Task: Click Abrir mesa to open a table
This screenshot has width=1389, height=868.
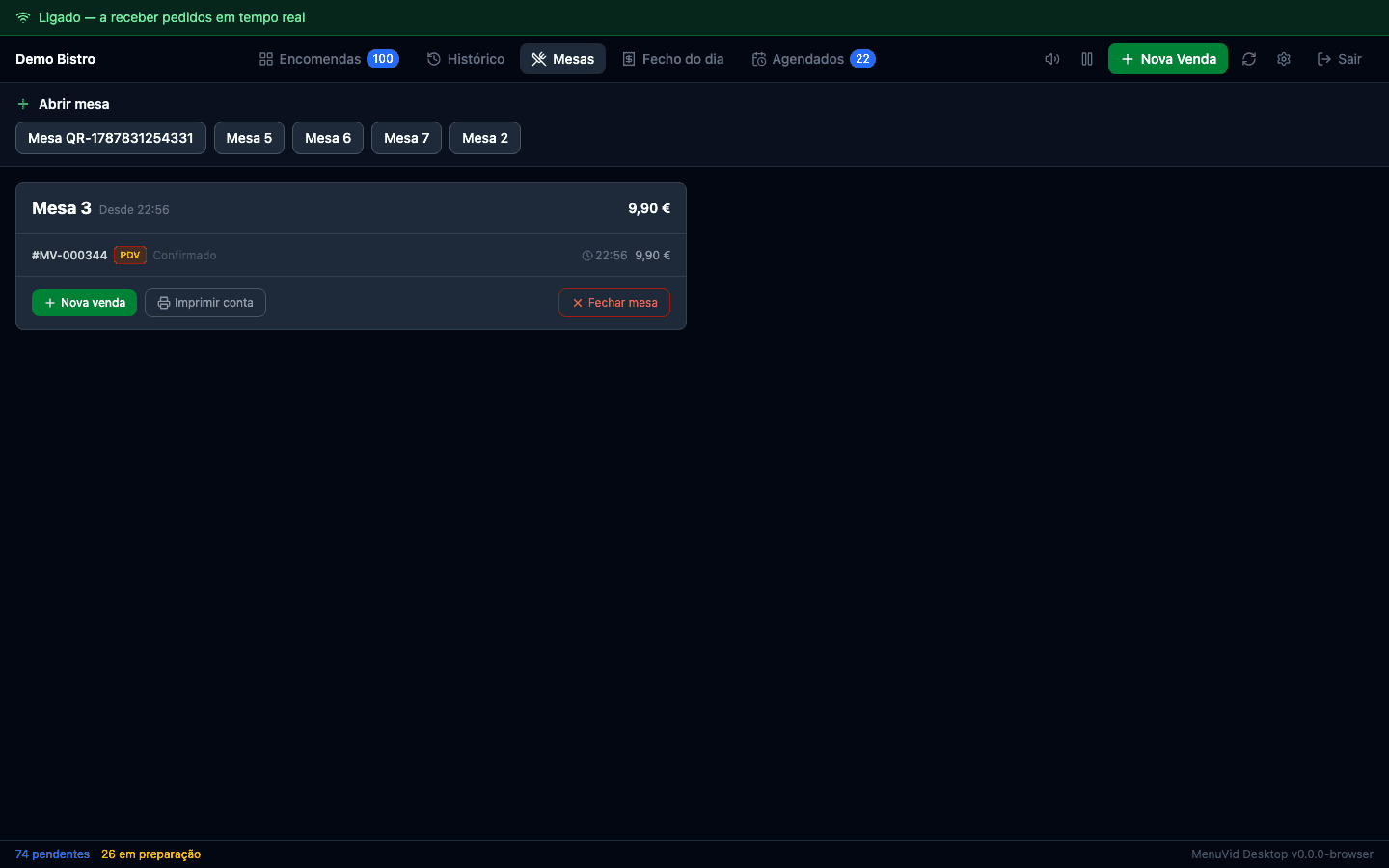Action: (x=64, y=104)
